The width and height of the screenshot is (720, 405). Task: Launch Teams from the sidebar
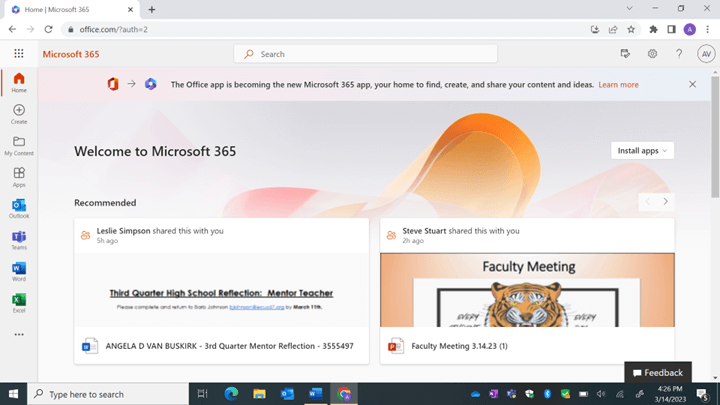[x=19, y=240]
